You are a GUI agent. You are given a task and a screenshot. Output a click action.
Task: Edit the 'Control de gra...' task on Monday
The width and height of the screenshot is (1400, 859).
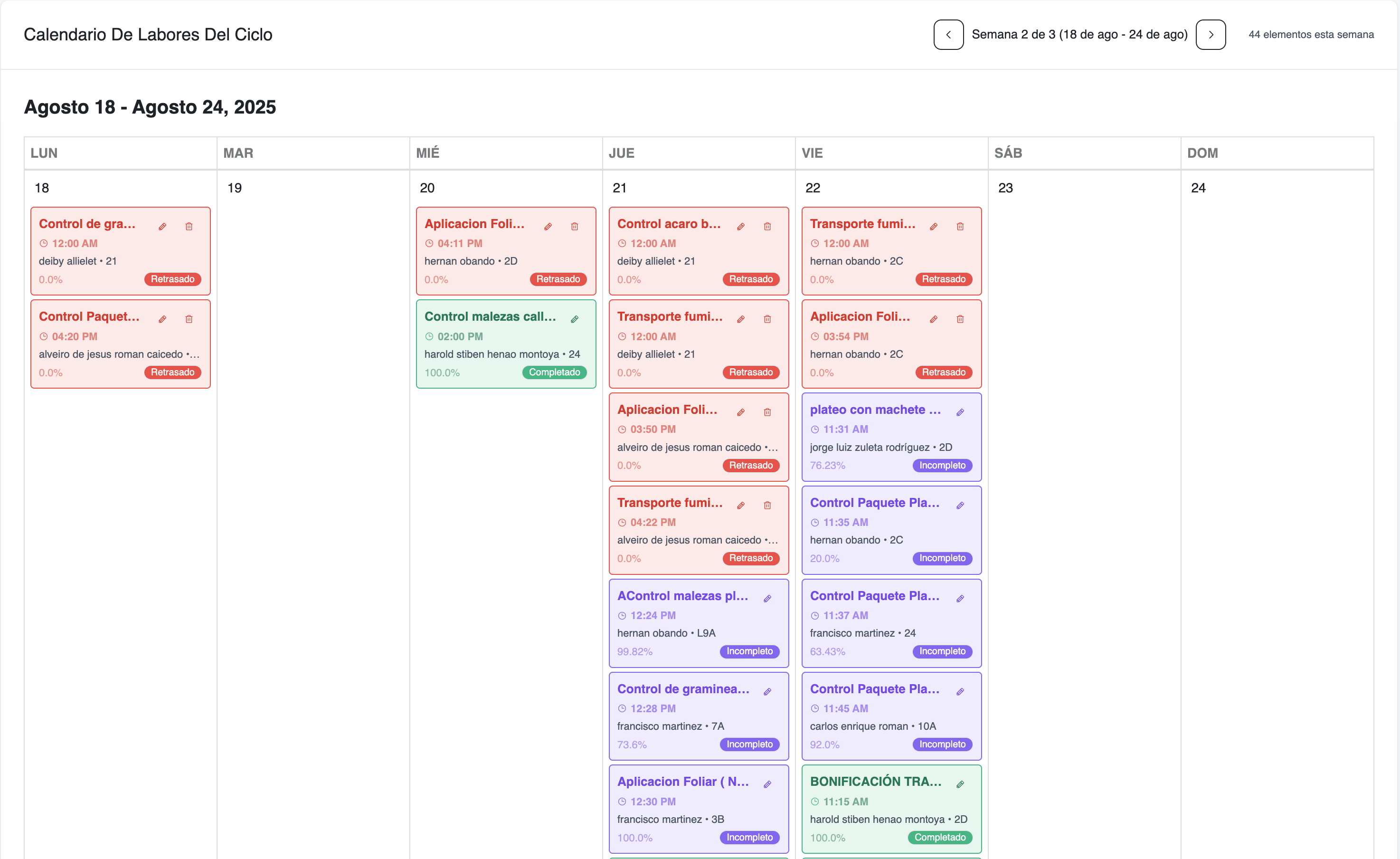[x=162, y=226]
